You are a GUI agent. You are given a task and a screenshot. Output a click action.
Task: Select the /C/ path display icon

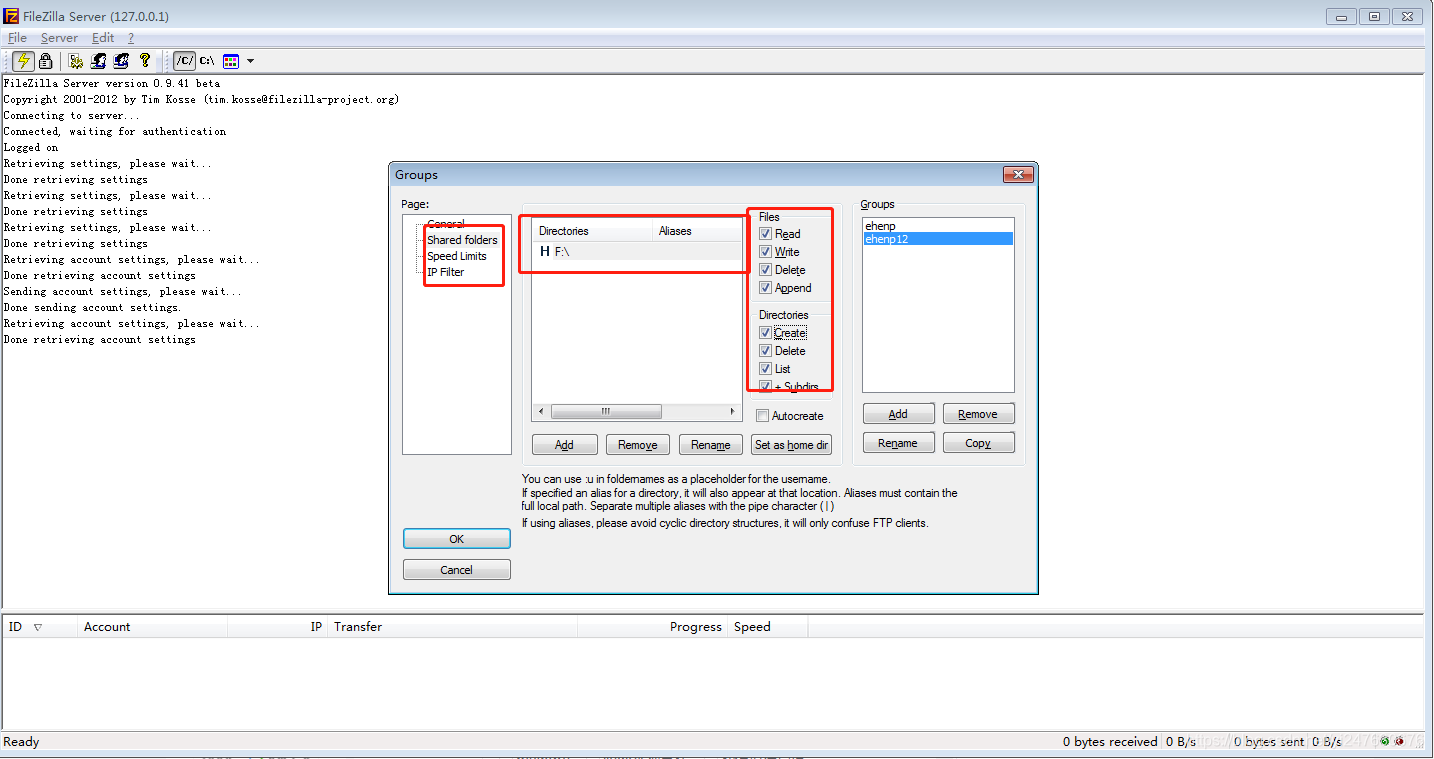click(x=185, y=61)
